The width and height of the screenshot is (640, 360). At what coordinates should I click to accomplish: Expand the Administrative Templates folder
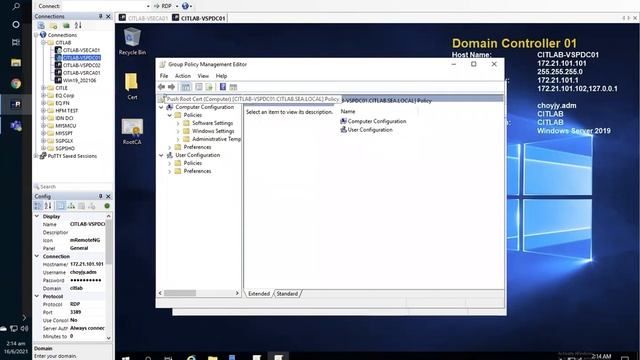[178, 139]
